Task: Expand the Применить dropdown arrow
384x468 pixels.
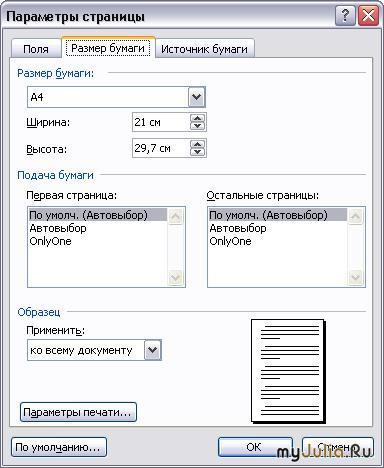Action: [x=153, y=350]
